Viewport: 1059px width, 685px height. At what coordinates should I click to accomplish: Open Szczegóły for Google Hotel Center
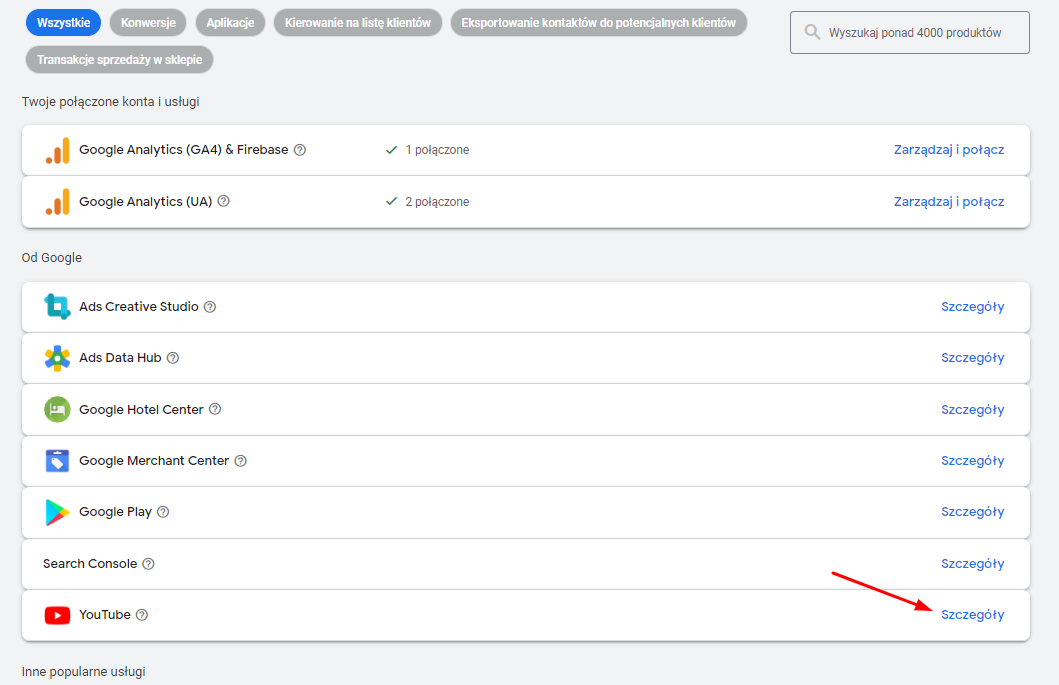(x=973, y=409)
